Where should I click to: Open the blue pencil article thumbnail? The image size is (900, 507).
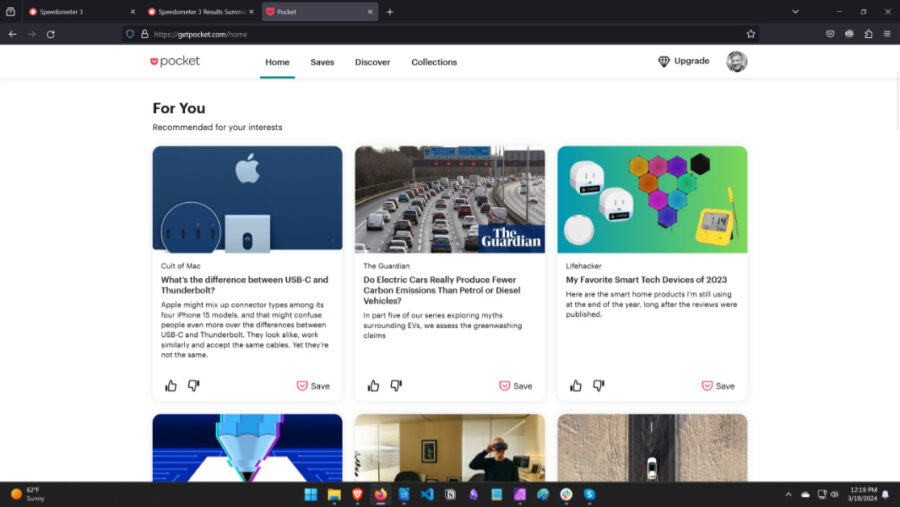click(247, 448)
